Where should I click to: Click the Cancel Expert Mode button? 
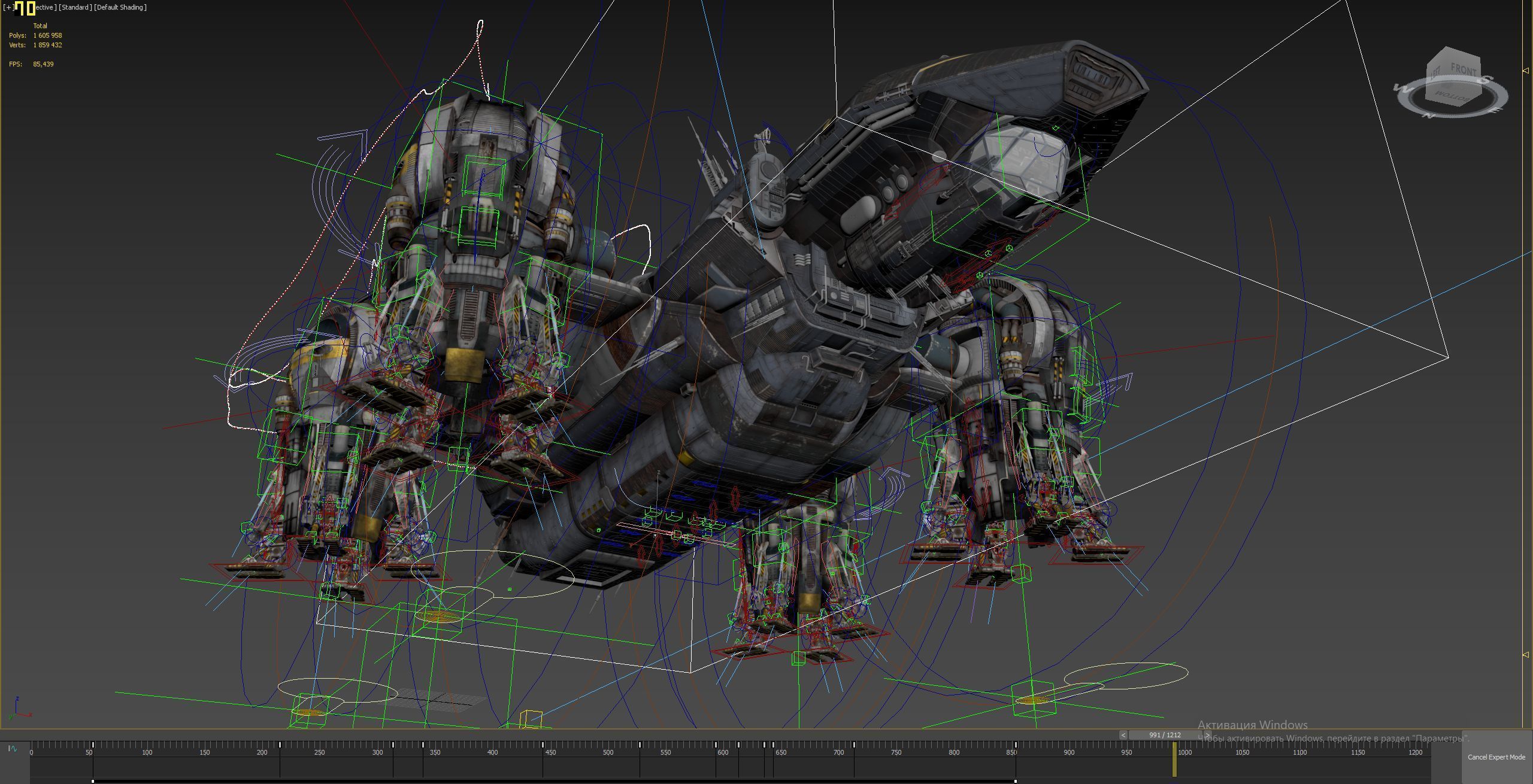1496,757
